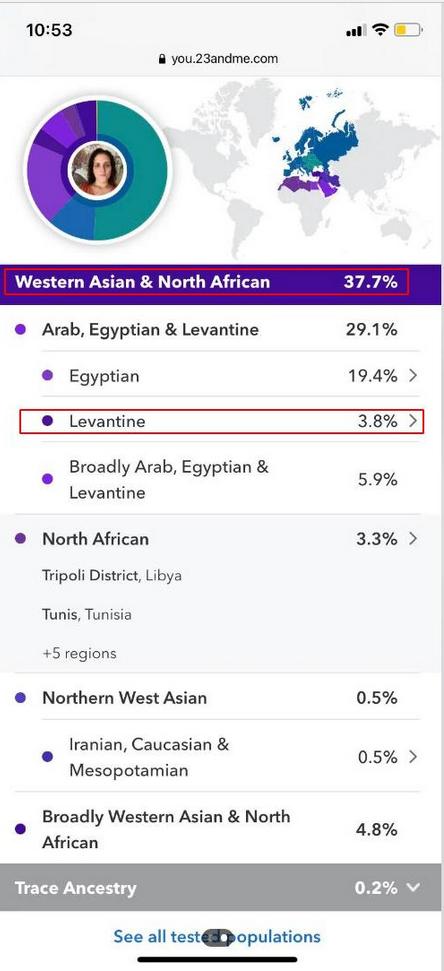This screenshot has width=444, height=971.
Task: Click the colored dot next to Egyptian
Action: pyautogui.click(x=48, y=375)
